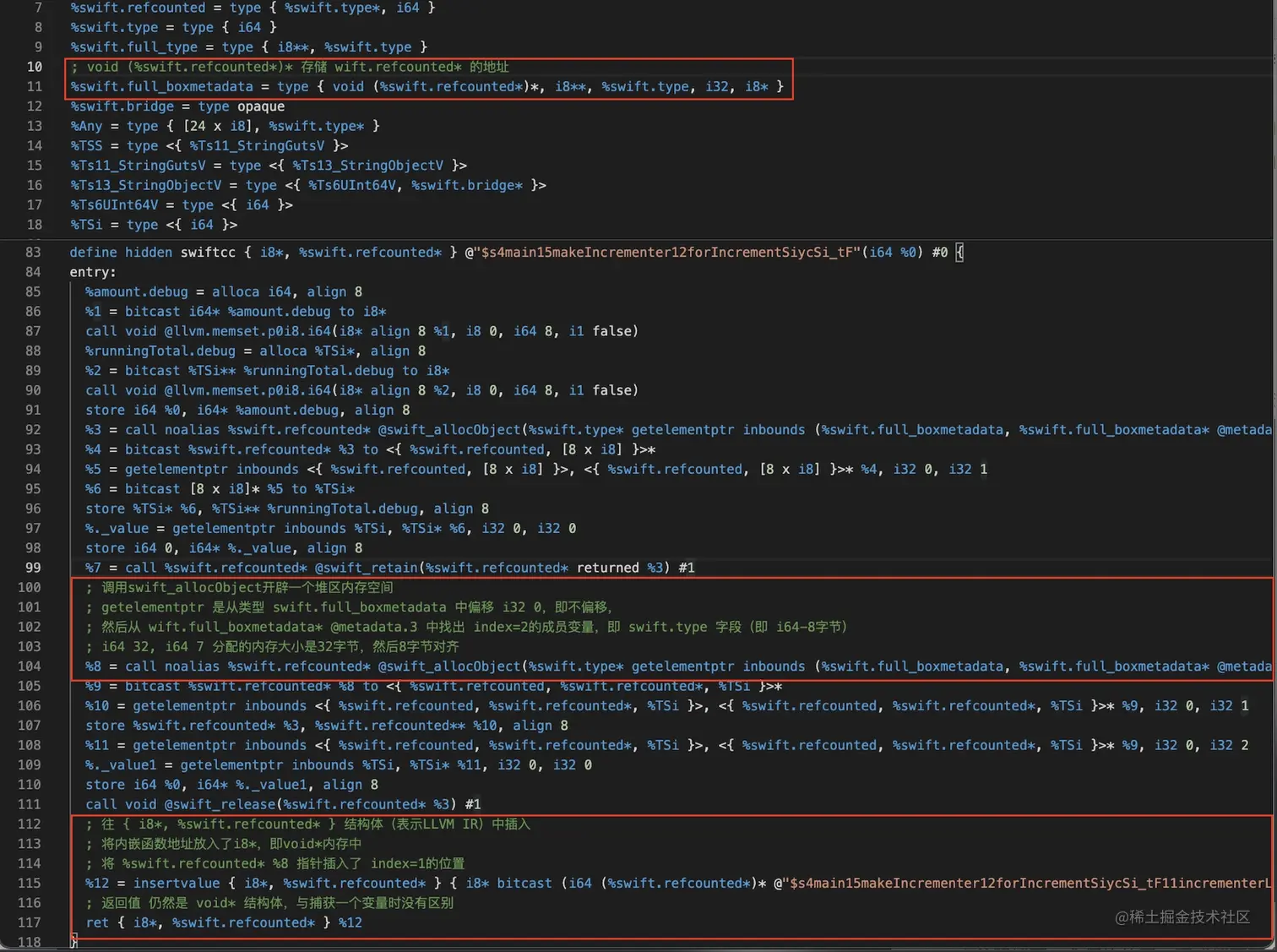The image size is (1277, 952).
Task: Click the comment starting "; 往 { i8*, %swift.refcounted* }"
Action: pos(308,824)
